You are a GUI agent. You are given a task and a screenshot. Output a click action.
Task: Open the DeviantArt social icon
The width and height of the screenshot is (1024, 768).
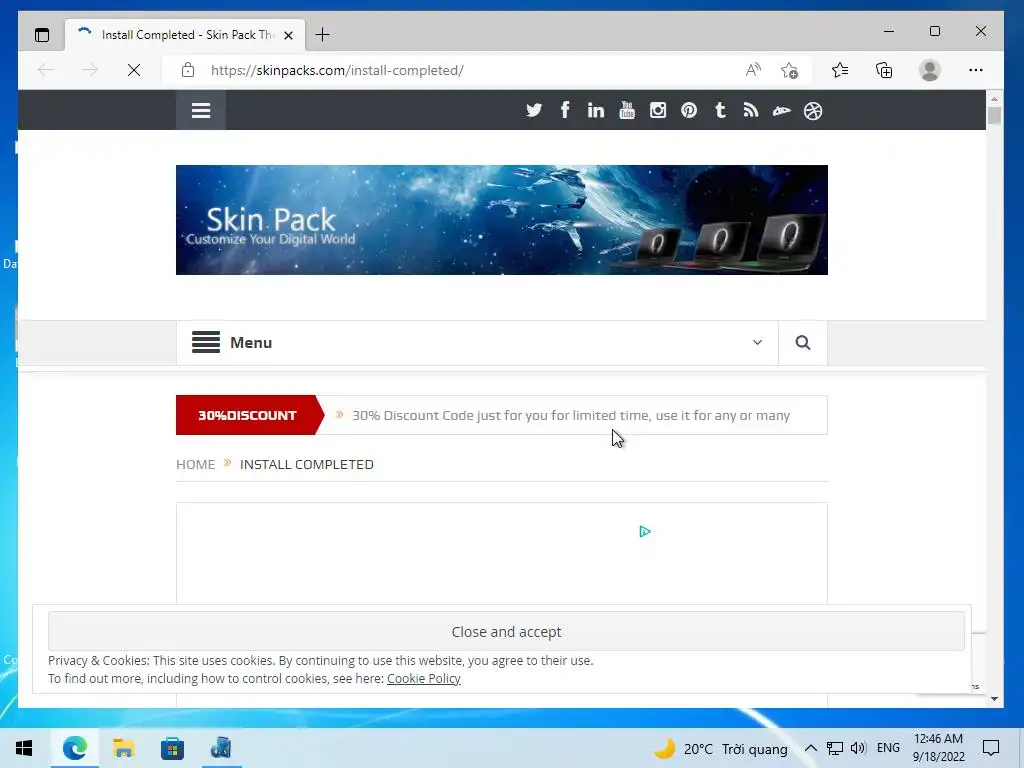pyautogui.click(x=782, y=111)
